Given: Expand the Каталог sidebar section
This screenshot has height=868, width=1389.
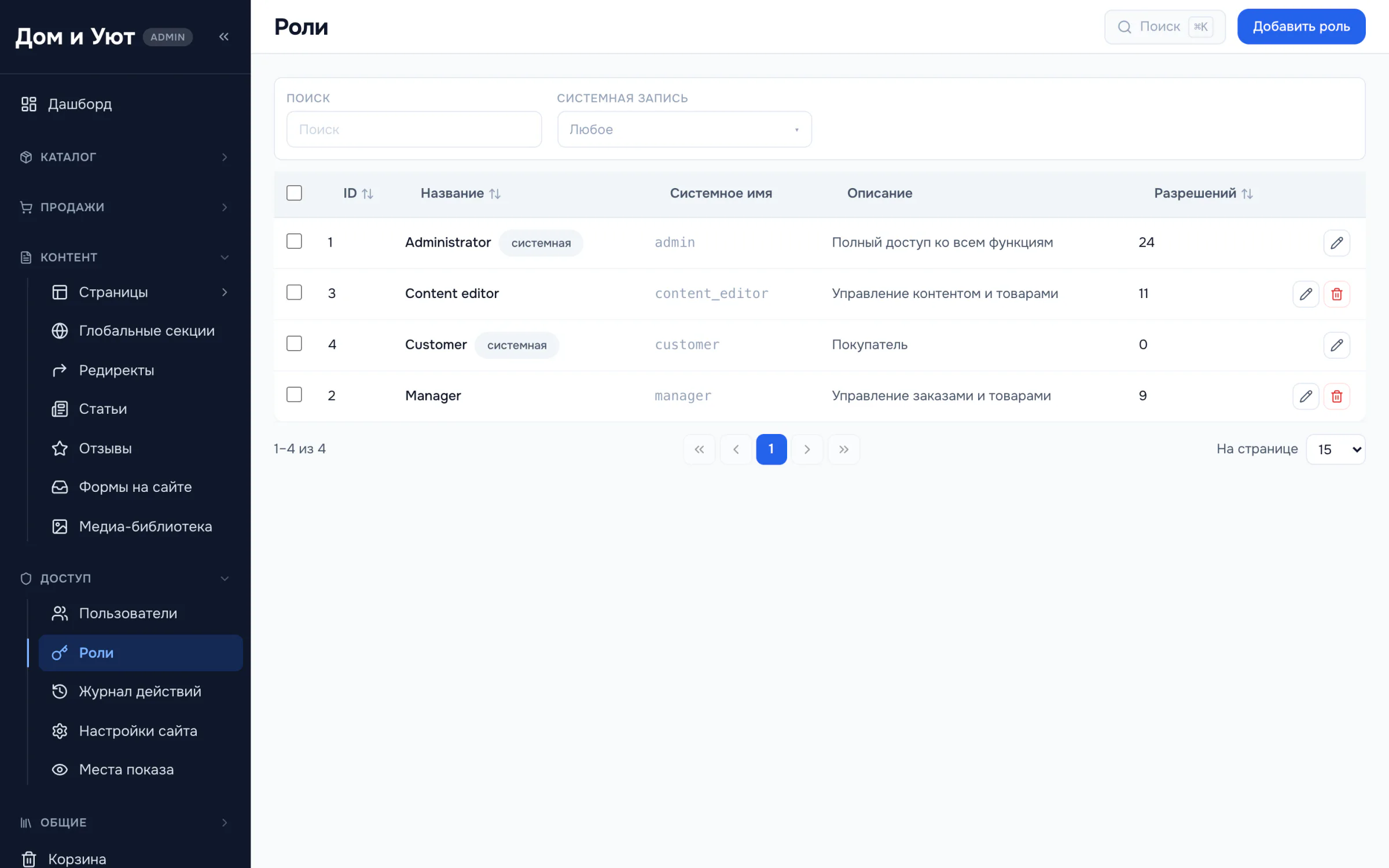Looking at the screenshot, I should tap(125, 157).
